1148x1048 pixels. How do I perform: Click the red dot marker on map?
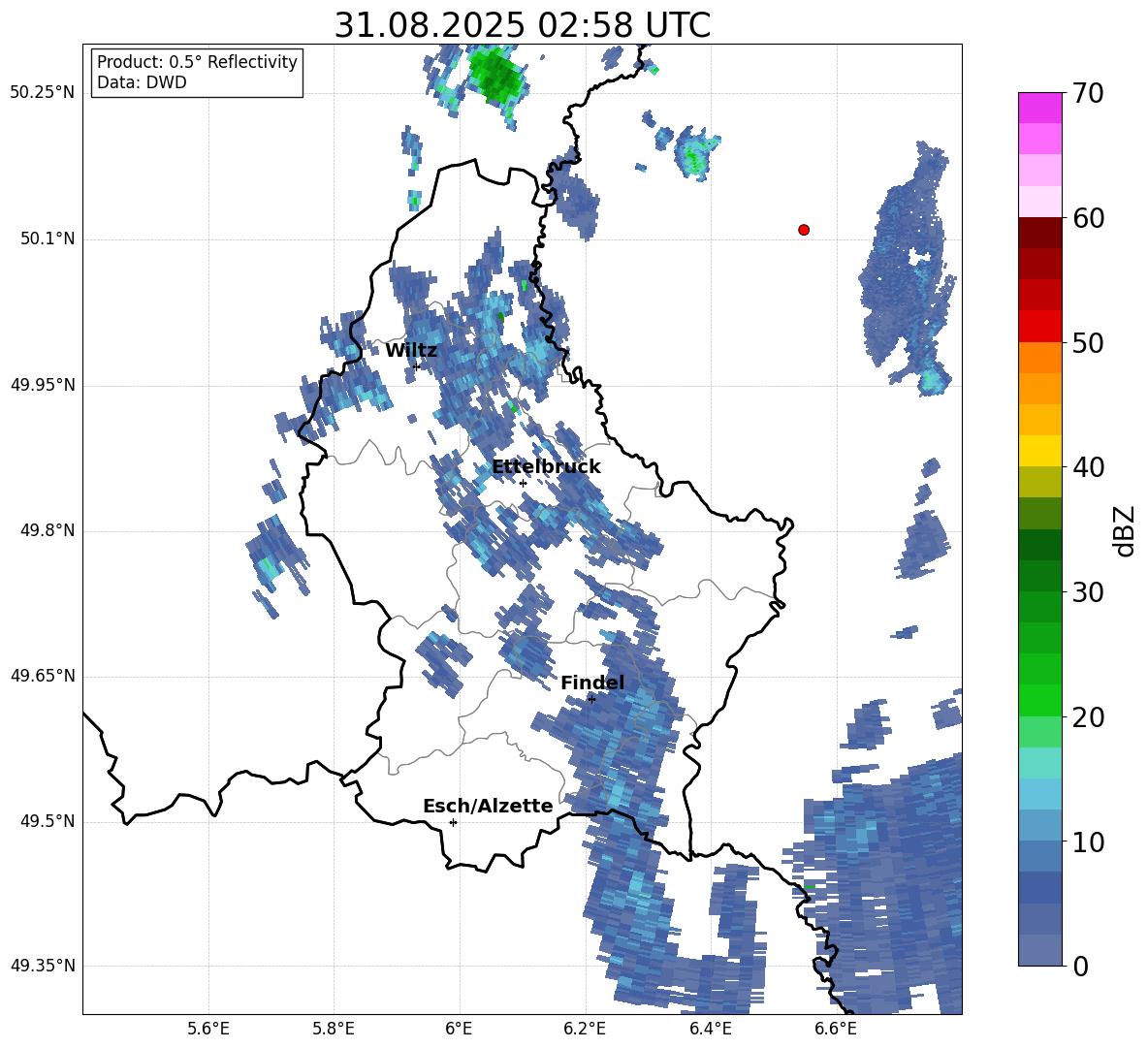[804, 230]
